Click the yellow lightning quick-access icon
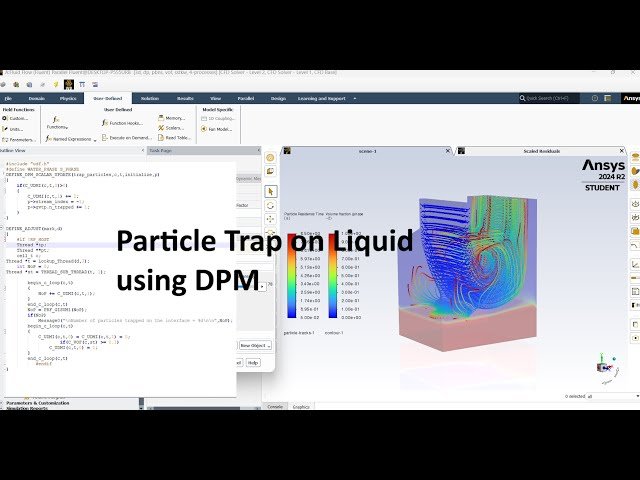This screenshot has height=480, width=640. pos(56,84)
